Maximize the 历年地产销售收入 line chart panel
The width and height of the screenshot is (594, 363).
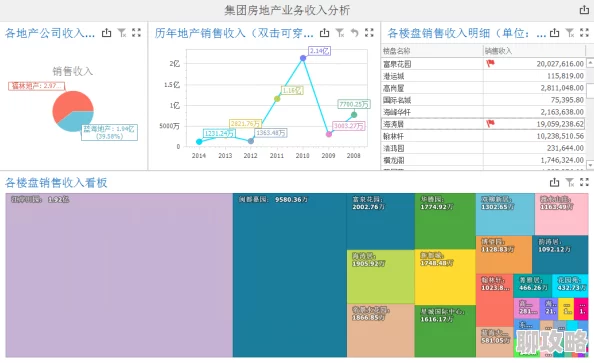coord(369,33)
